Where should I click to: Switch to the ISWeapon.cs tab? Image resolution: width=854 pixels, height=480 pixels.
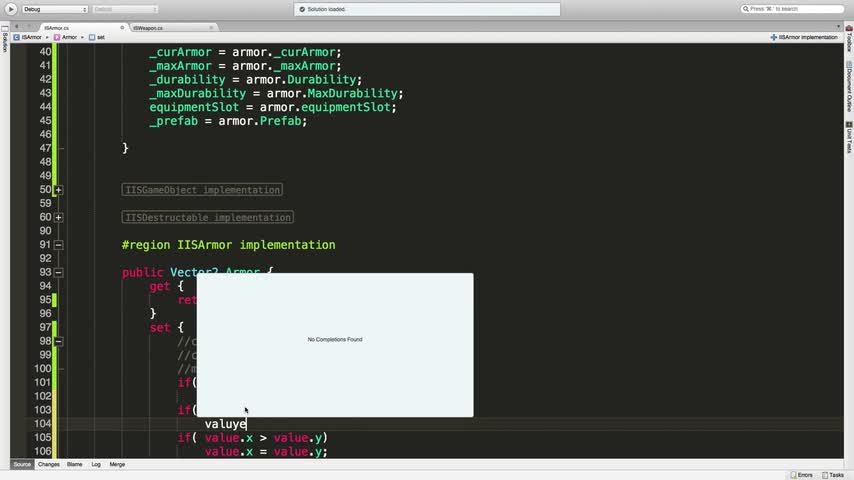click(x=148, y=28)
